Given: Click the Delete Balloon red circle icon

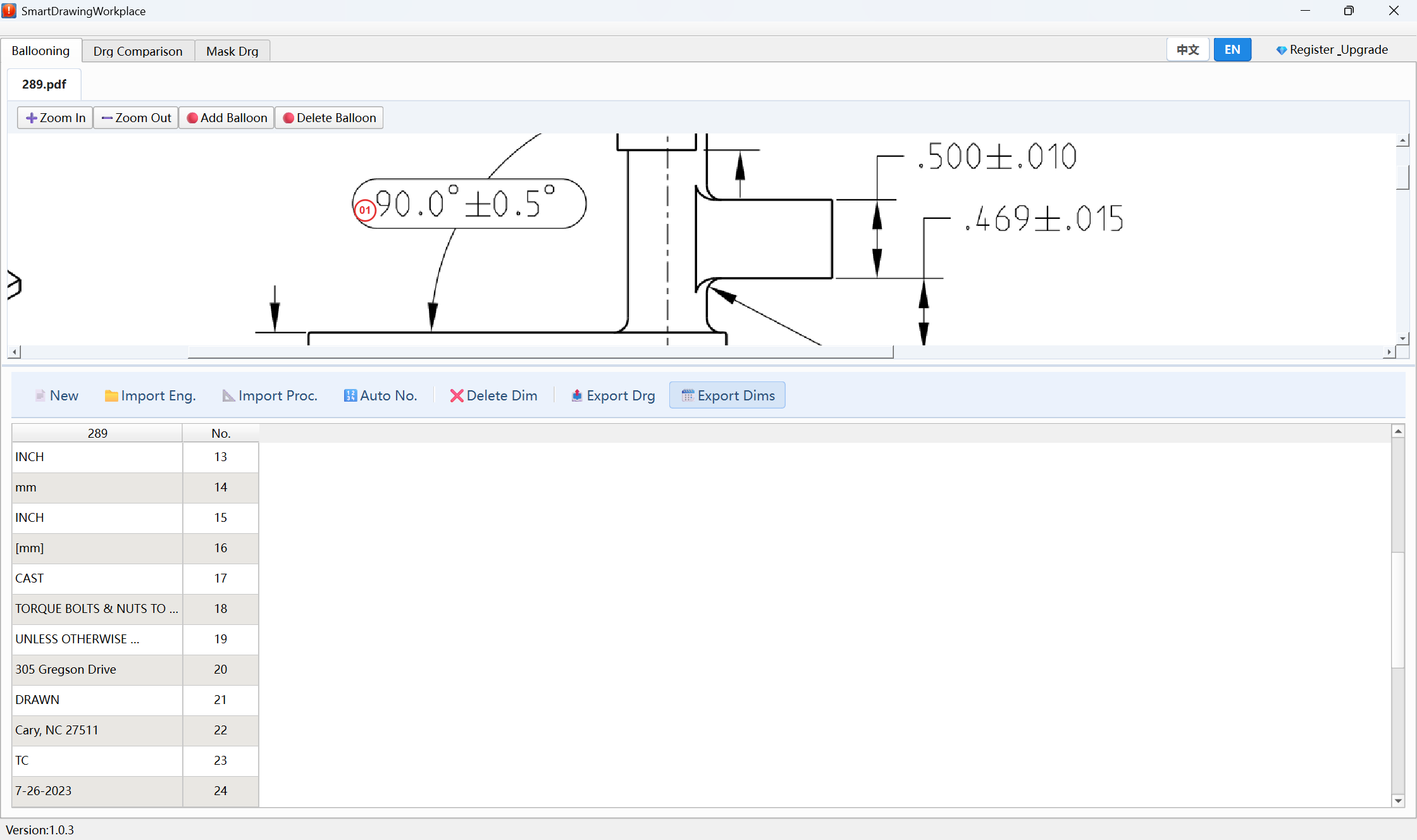Looking at the screenshot, I should coord(288,118).
